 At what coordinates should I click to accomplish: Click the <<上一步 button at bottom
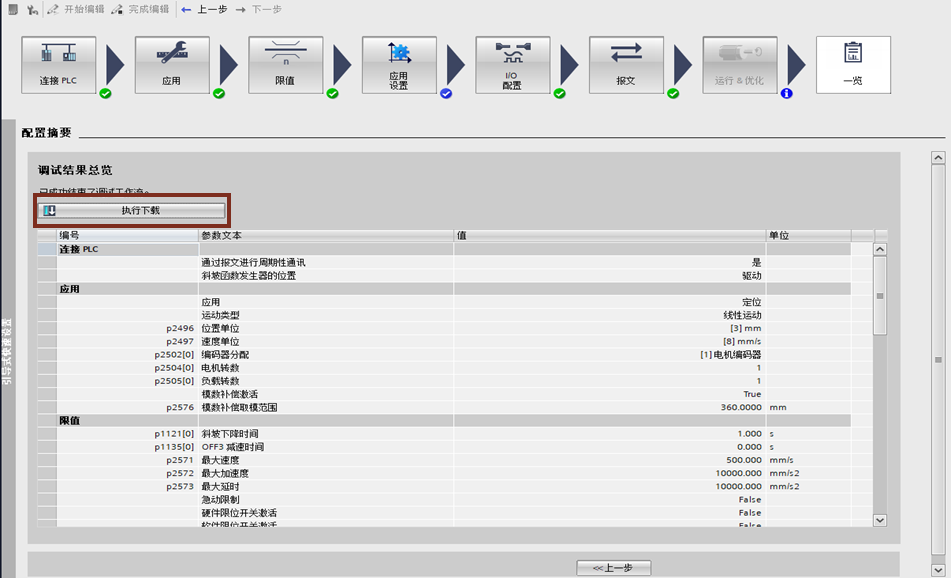click(x=613, y=568)
